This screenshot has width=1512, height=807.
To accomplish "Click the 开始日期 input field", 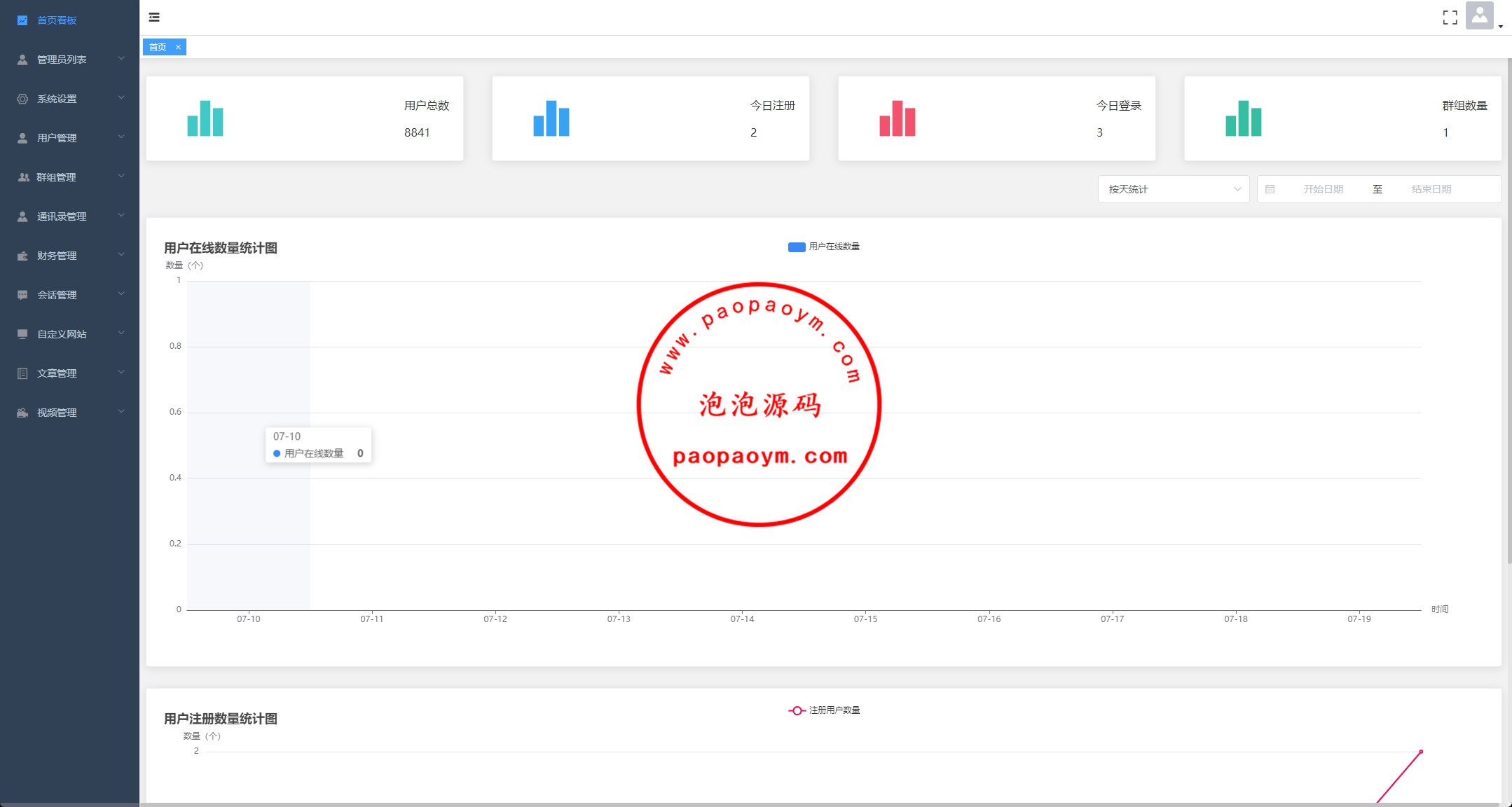I will [x=1323, y=189].
